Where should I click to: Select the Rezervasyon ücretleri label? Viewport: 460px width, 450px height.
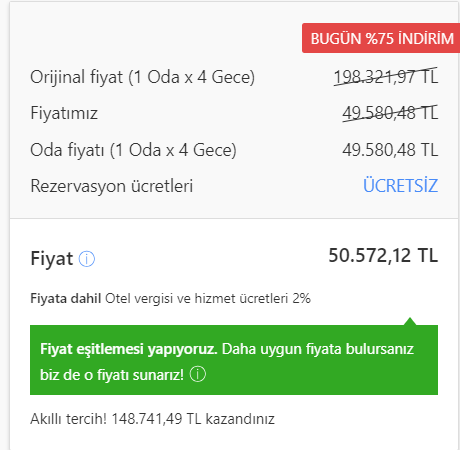(x=112, y=186)
